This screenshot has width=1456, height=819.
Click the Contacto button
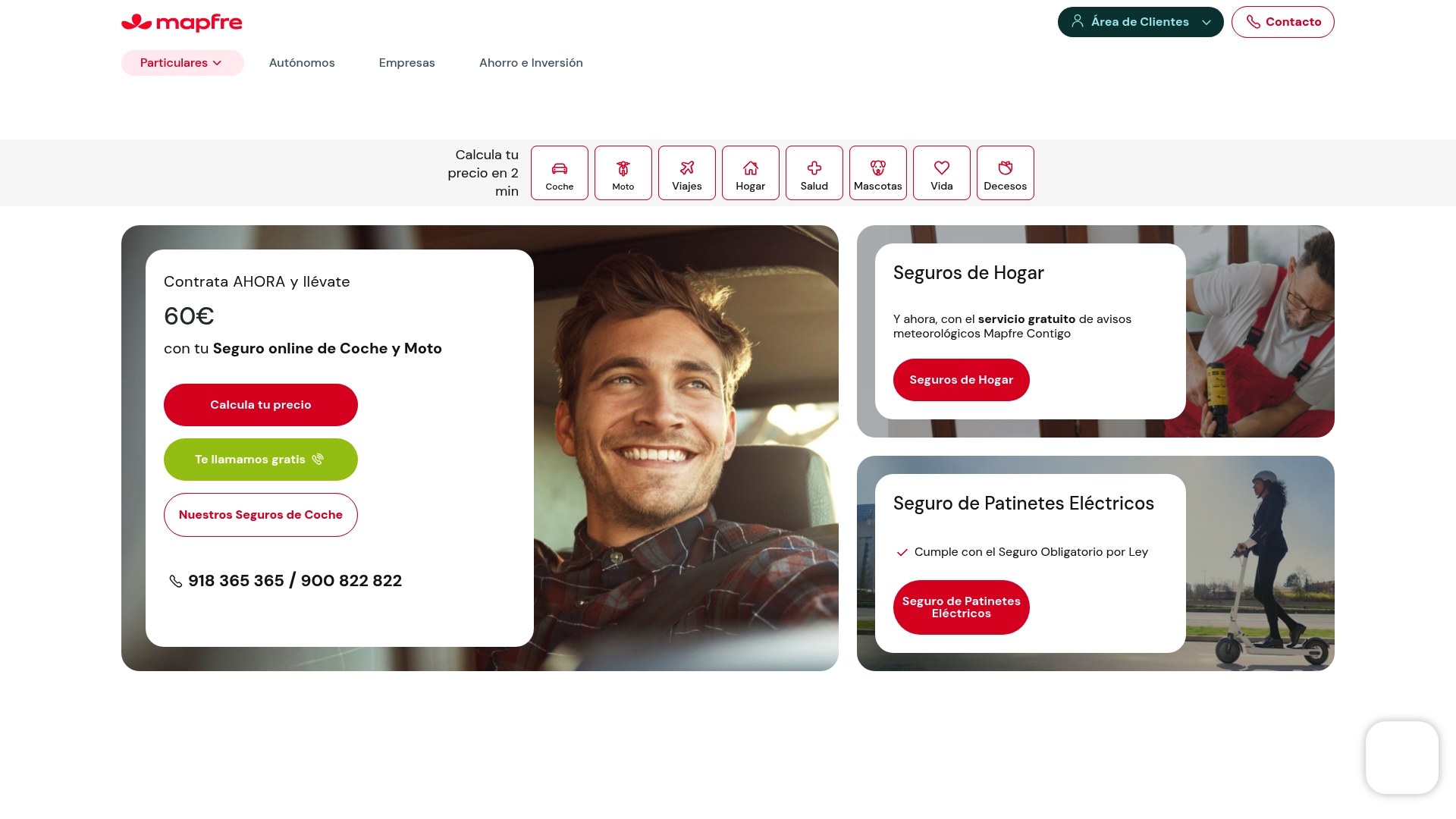coord(1283,22)
